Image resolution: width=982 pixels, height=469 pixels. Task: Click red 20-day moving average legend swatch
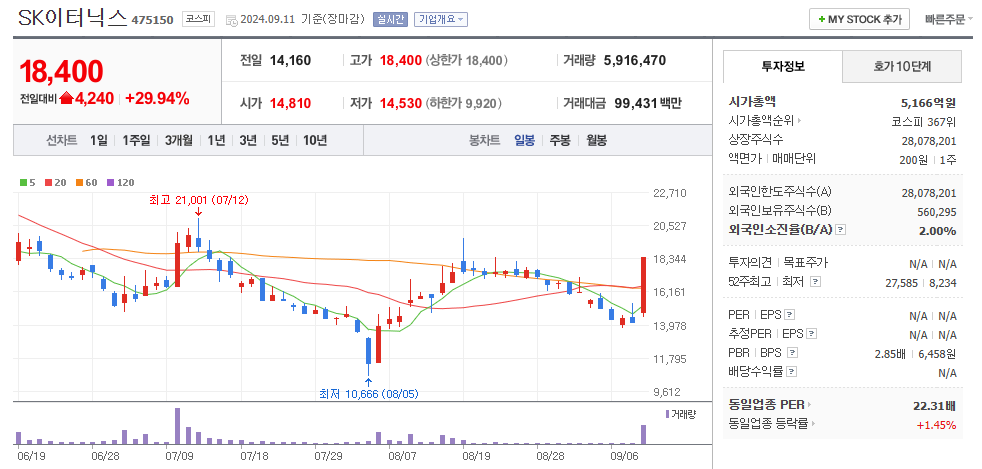pos(48,183)
